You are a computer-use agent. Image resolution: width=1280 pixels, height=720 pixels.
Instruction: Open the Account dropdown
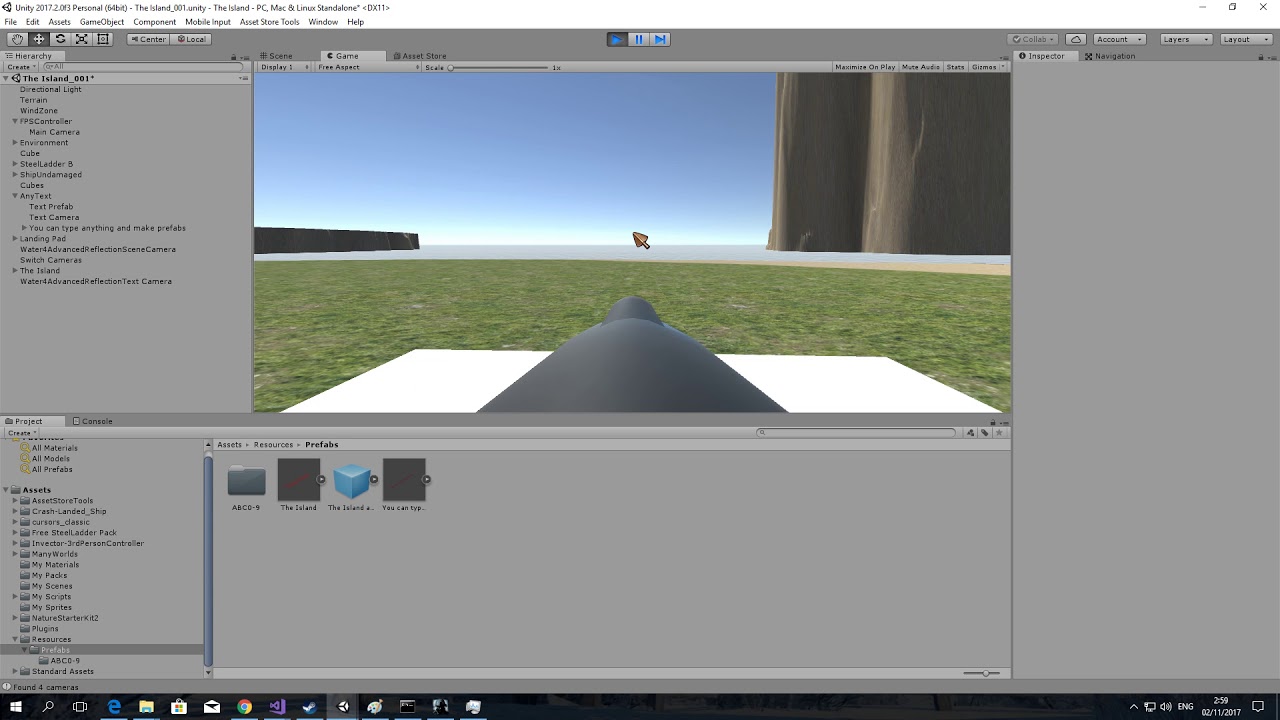pyautogui.click(x=1119, y=39)
